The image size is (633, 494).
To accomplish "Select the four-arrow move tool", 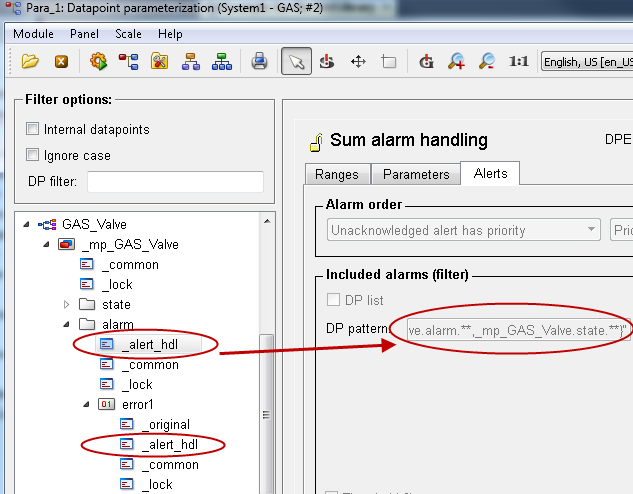I will coord(357,61).
